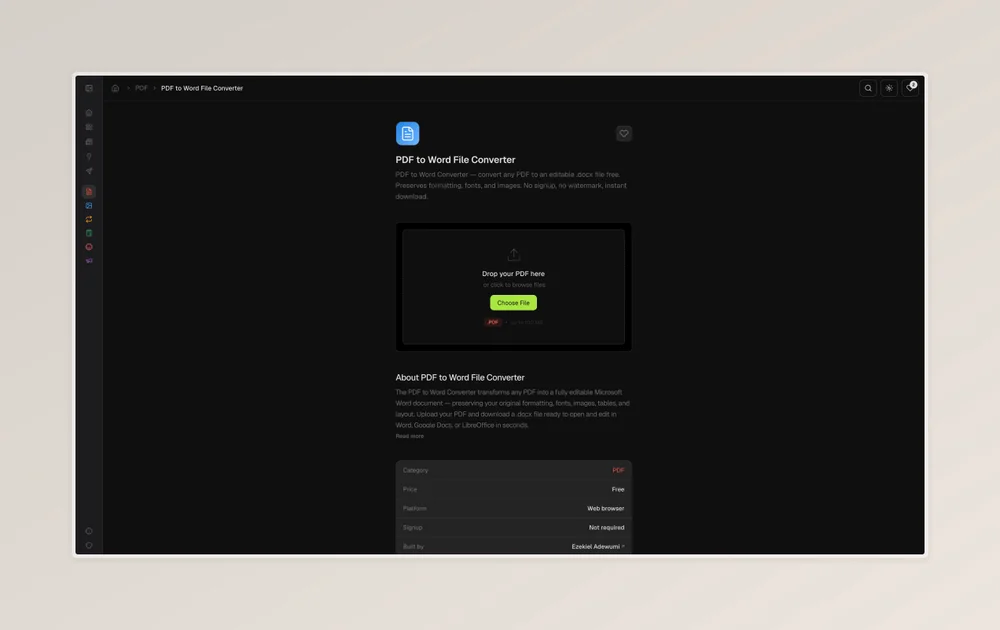The width and height of the screenshot is (1000, 630).
Task: Open the green spreadsheet tools sidebar icon
Action: [x=89, y=233]
